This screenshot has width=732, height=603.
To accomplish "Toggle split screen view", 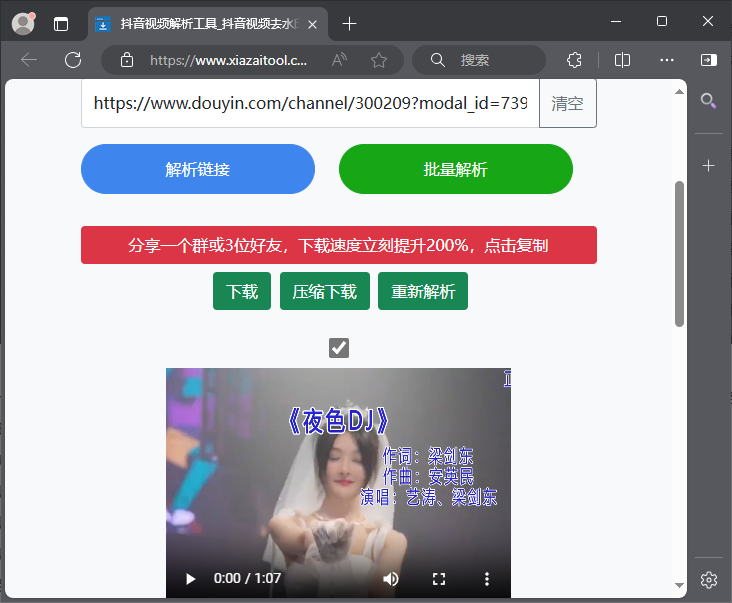I will point(622,60).
